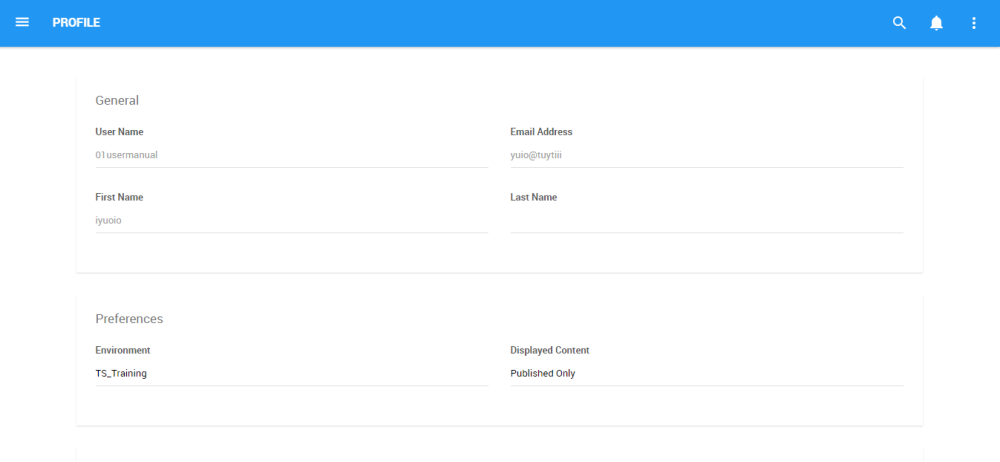
Task: Click the Preferences section heading
Action: pos(129,318)
